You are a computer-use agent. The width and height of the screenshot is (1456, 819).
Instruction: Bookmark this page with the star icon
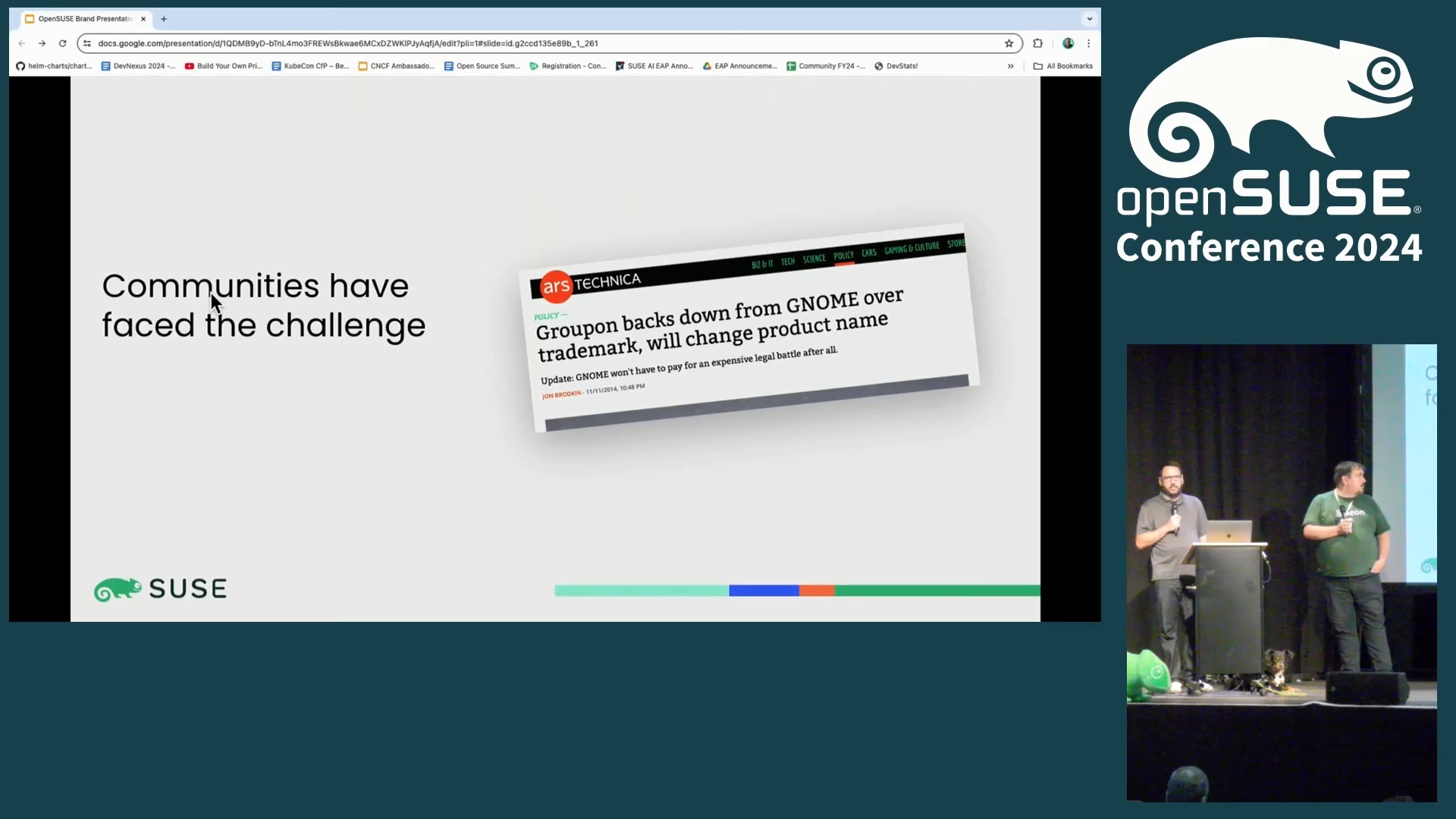click(x=1009, y=43)
